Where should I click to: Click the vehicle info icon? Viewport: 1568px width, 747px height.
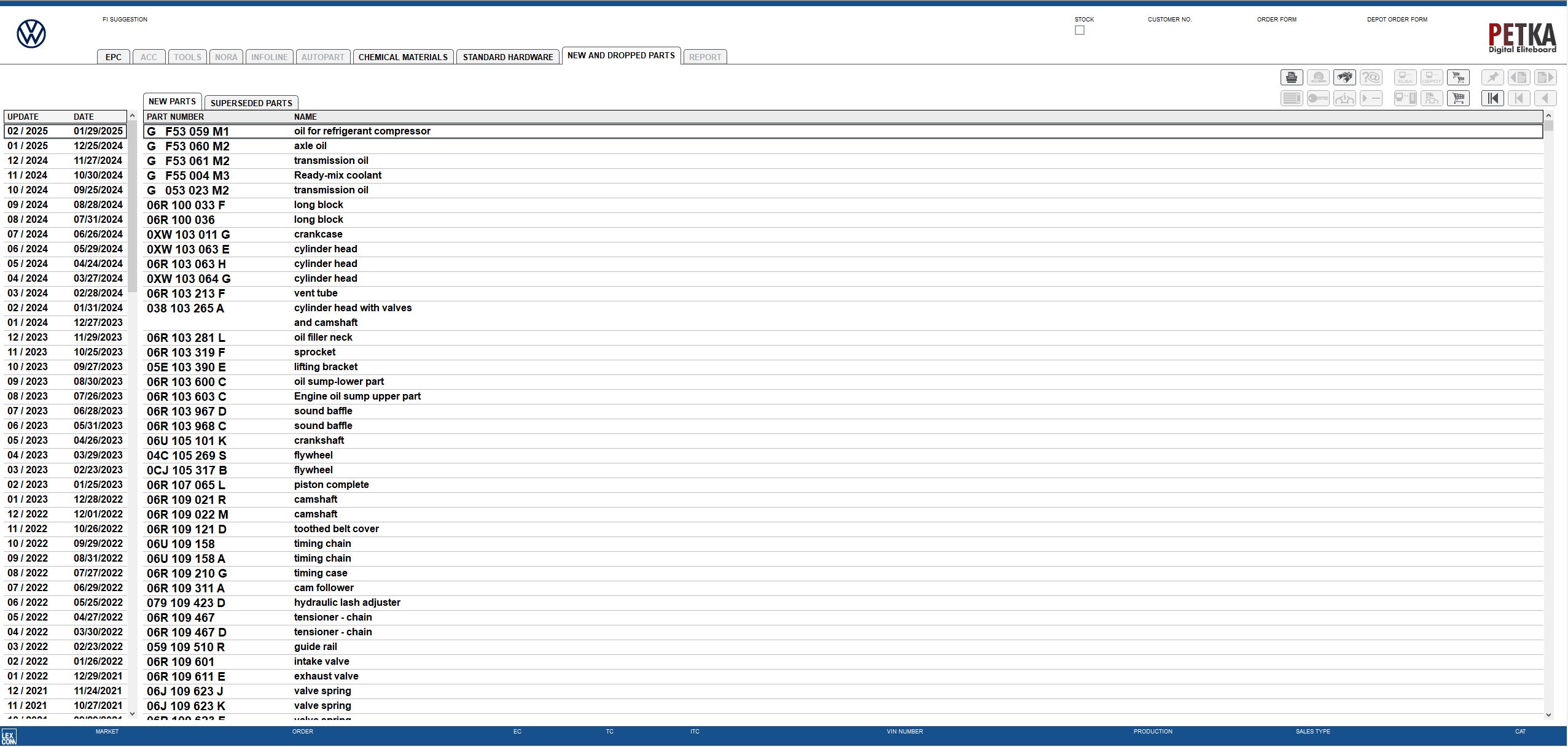[x=1344, y=98]
